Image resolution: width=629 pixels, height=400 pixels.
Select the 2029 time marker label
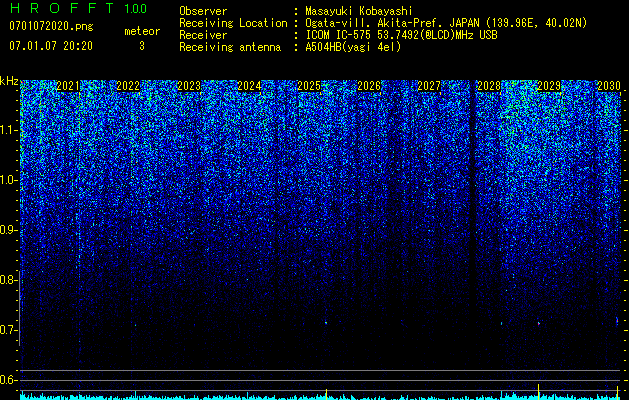tap(549, 86)
